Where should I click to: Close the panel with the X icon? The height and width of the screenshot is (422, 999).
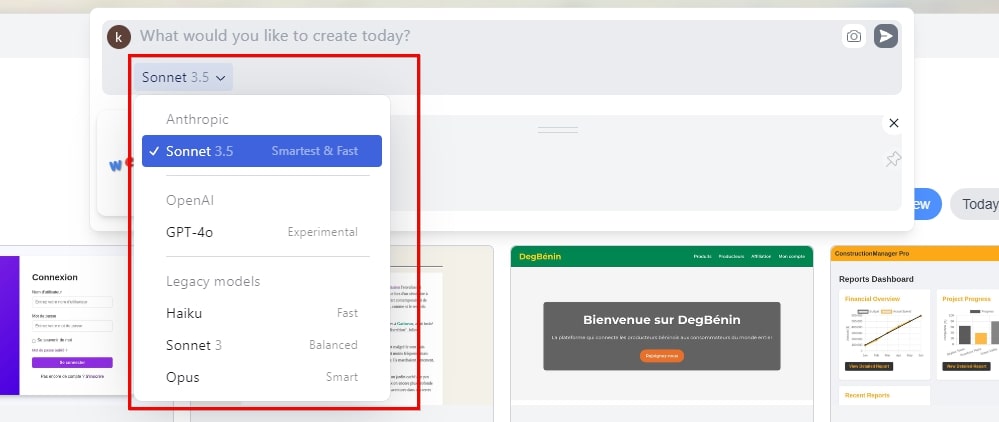point(894,123)
